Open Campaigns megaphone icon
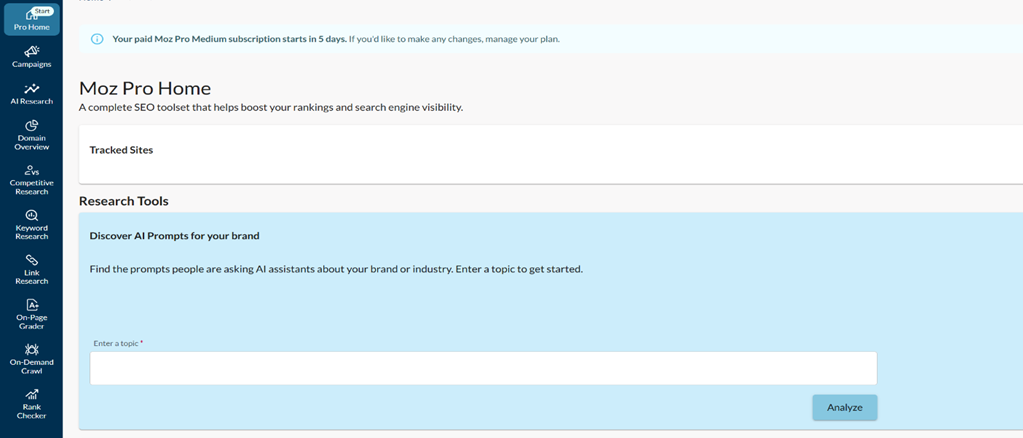 (x=31, y=51)
